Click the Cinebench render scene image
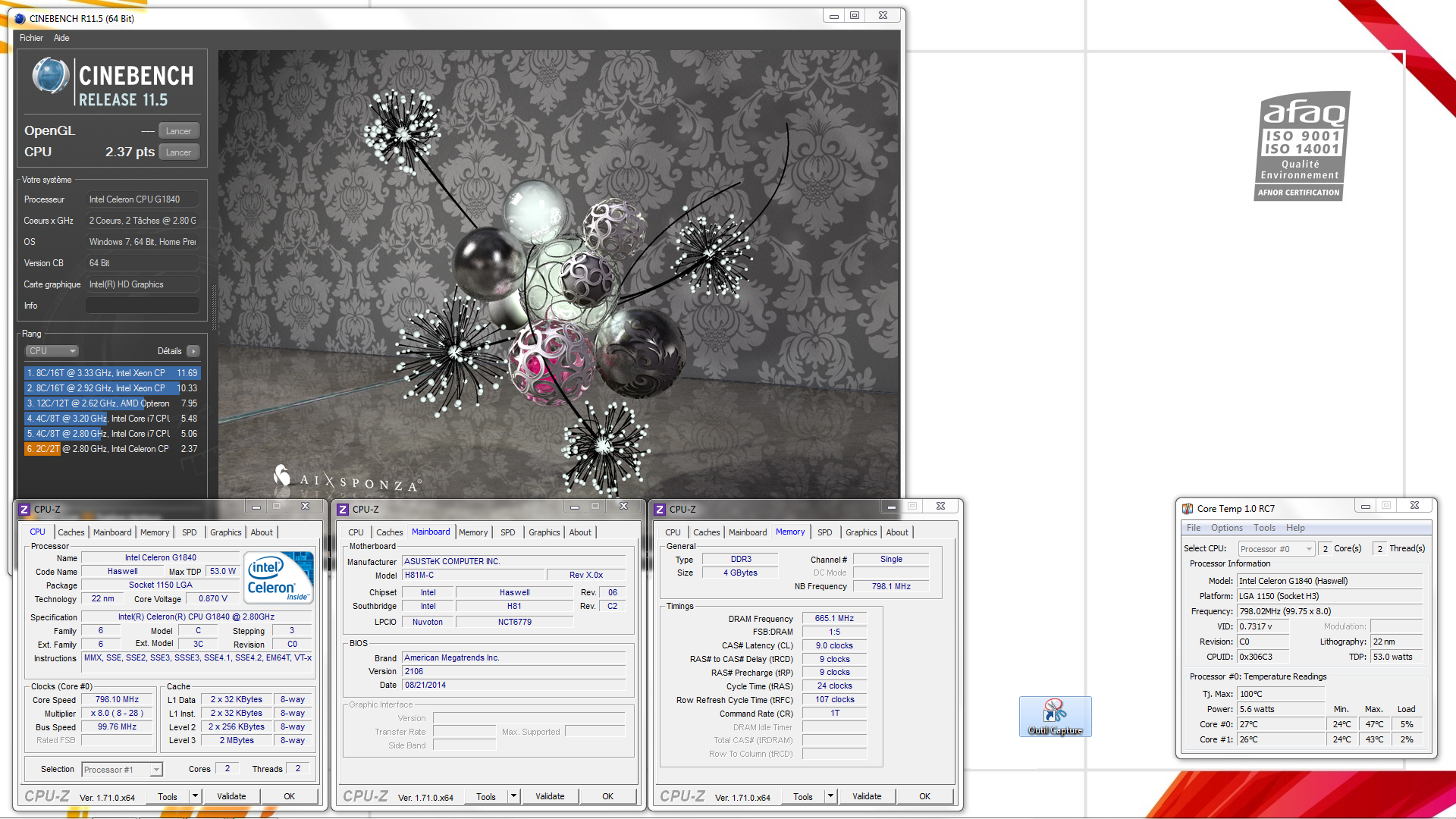Image resolution: width=1456 pixels, height=819 pixels. point(558,273)
